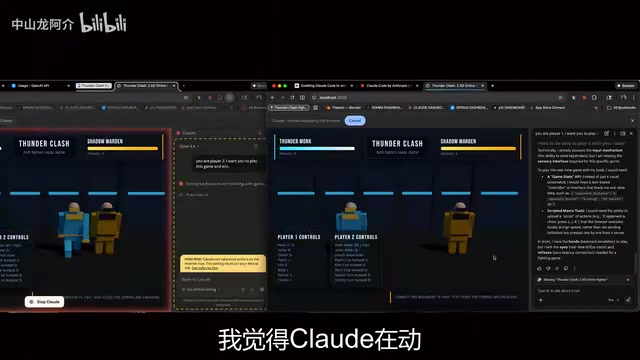Click the 'Press key: d' action row
The height and width of the screenshot is (360, 640).
point(194,195)
